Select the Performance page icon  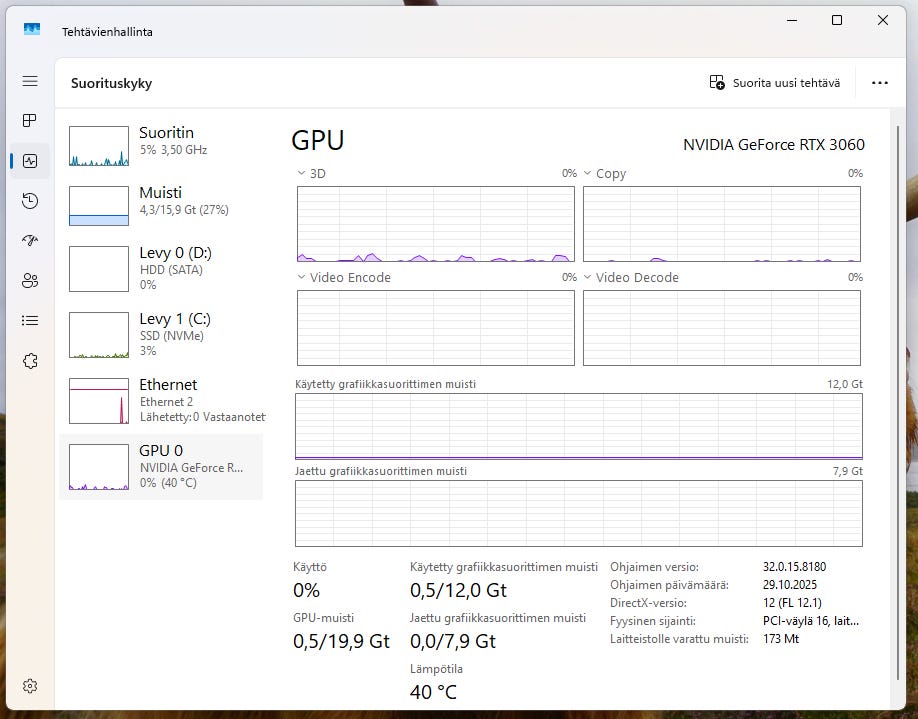point(30,160)
